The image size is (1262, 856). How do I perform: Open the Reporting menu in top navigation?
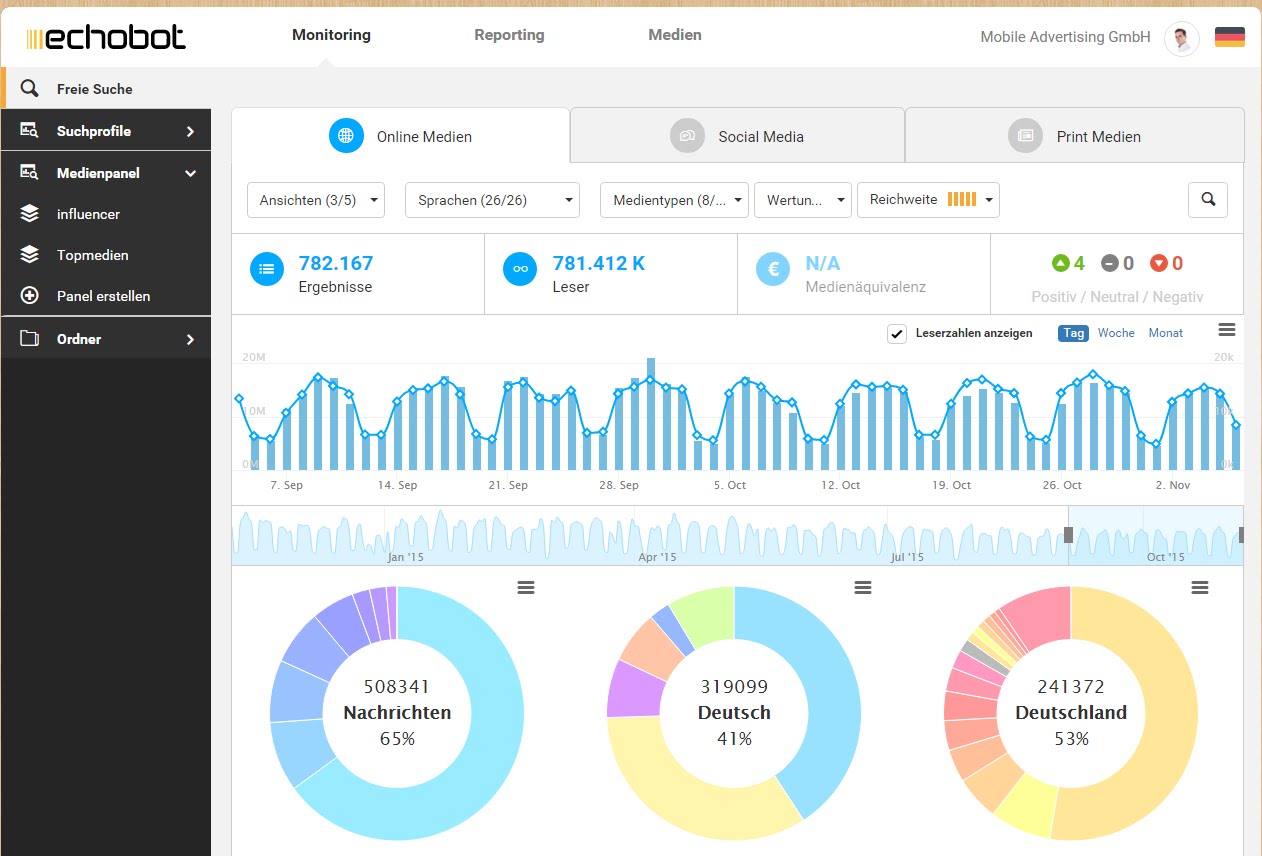click(509, 35)
